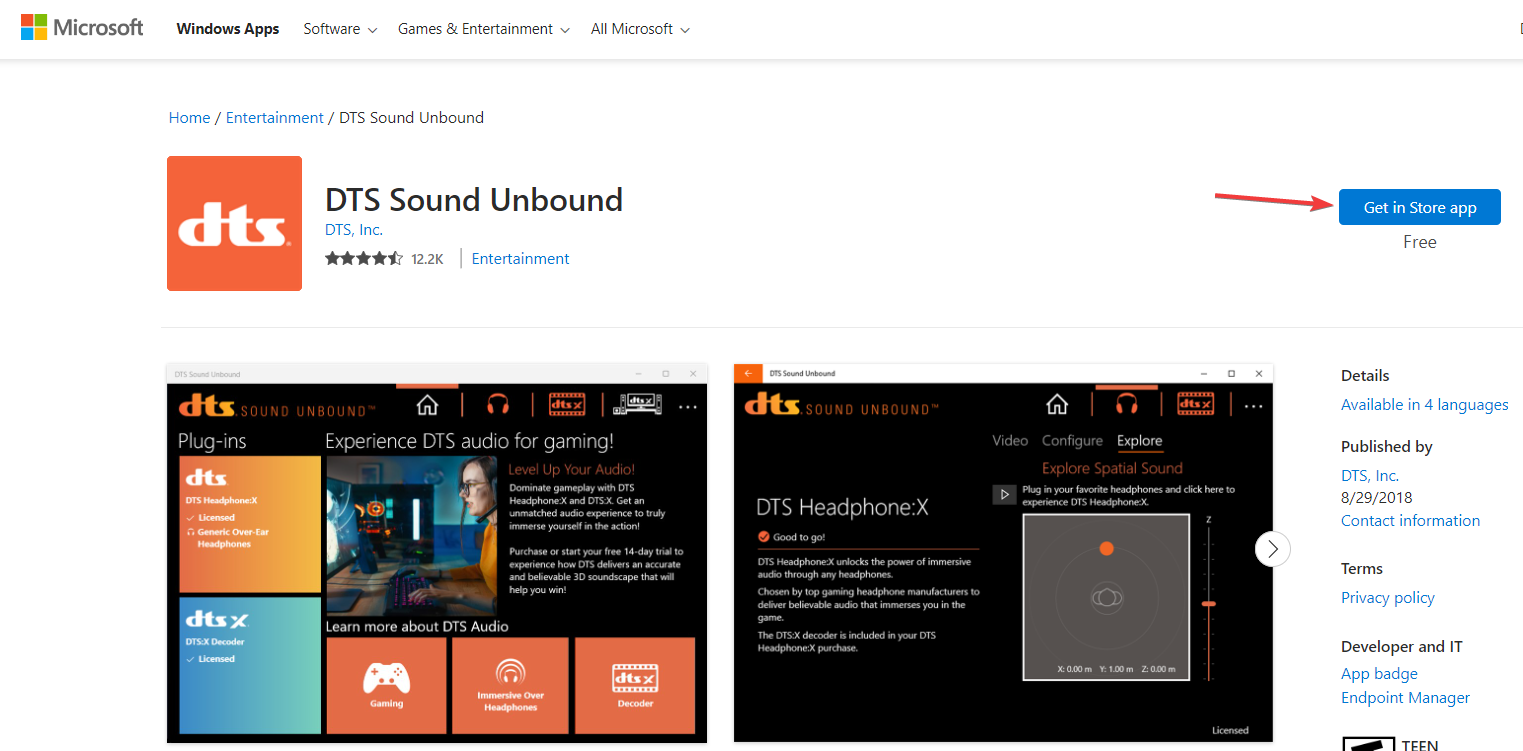Click home icon in first screenshot
Viewport: 1523px width, 751px height.
tap(428, 405)
